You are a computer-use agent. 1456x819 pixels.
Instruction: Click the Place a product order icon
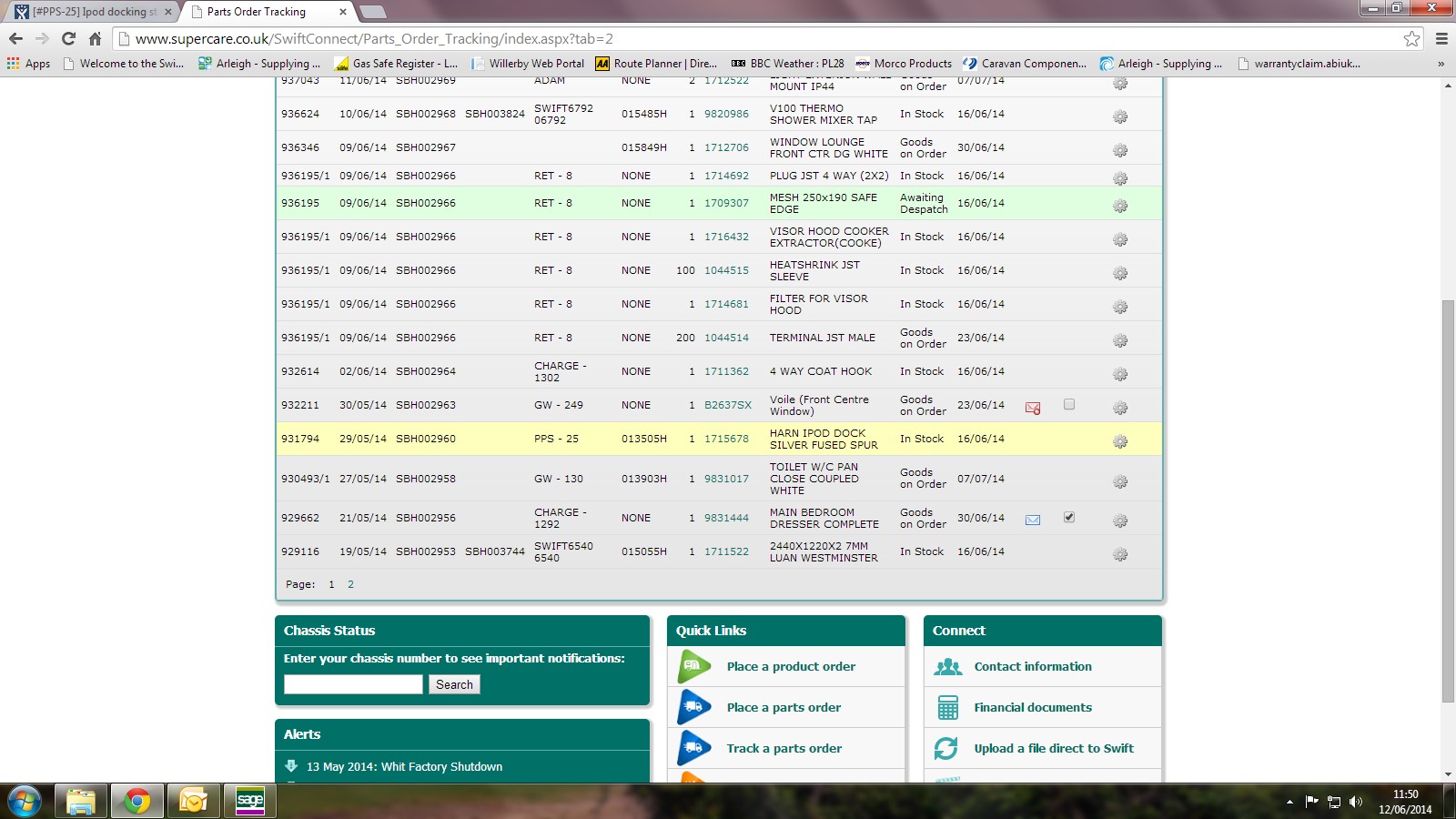[x=694, y=667]
